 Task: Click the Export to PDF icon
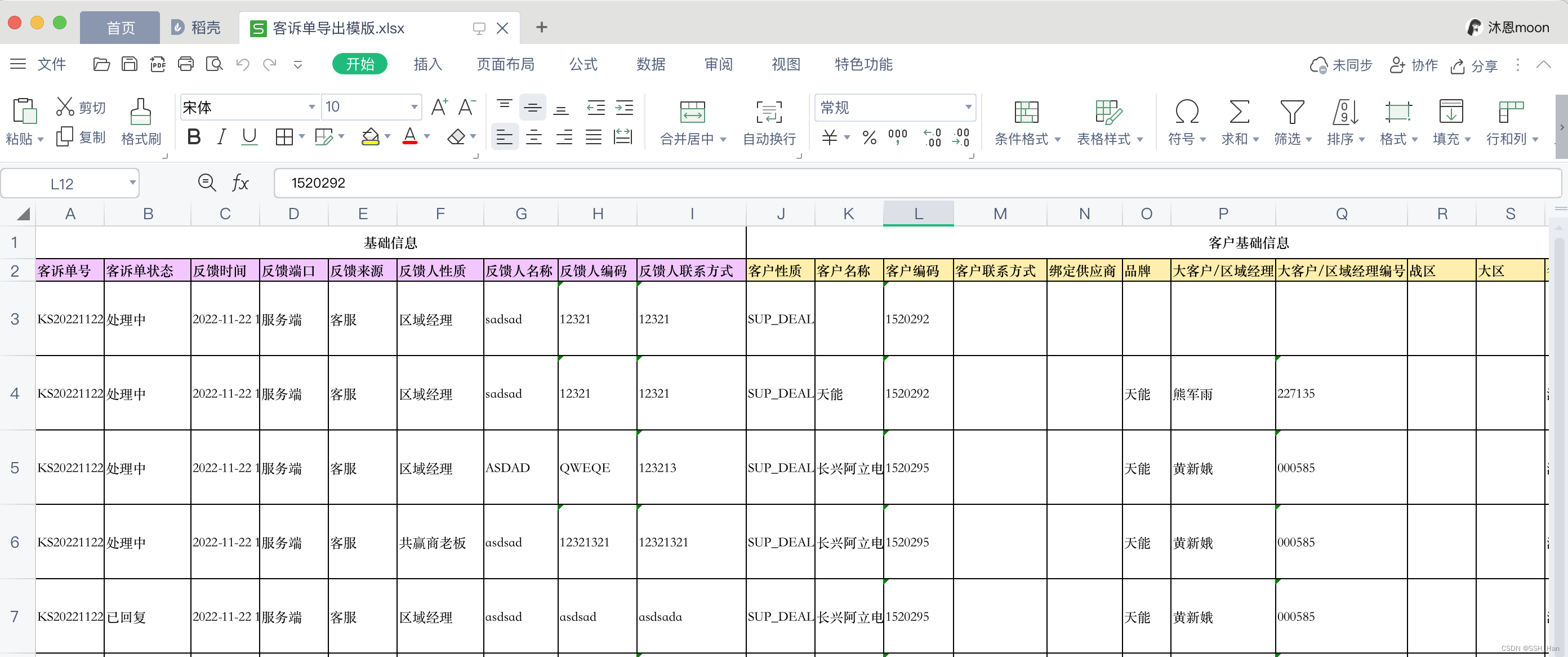point(158,64)
